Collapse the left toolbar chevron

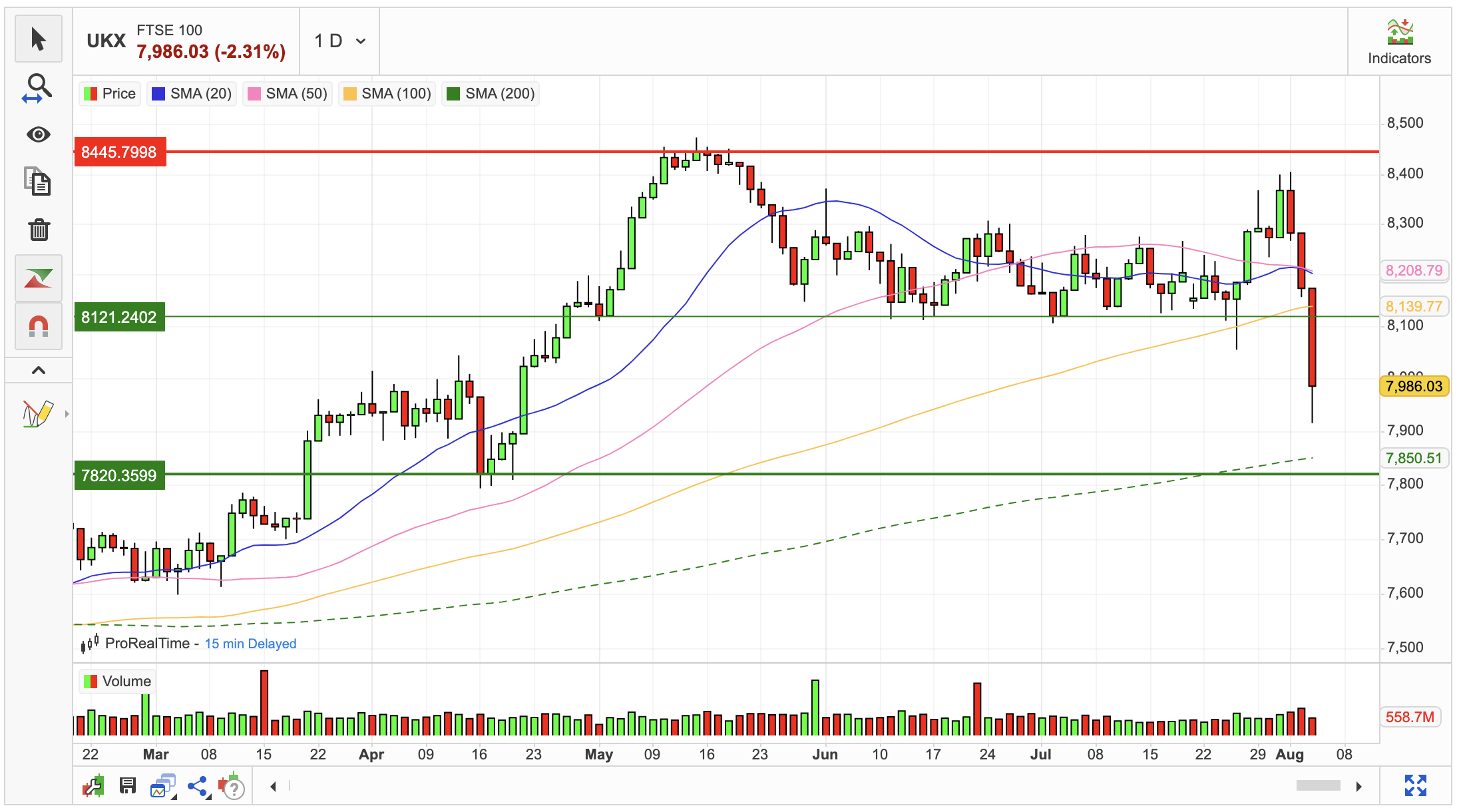click(x=39, y=370)
